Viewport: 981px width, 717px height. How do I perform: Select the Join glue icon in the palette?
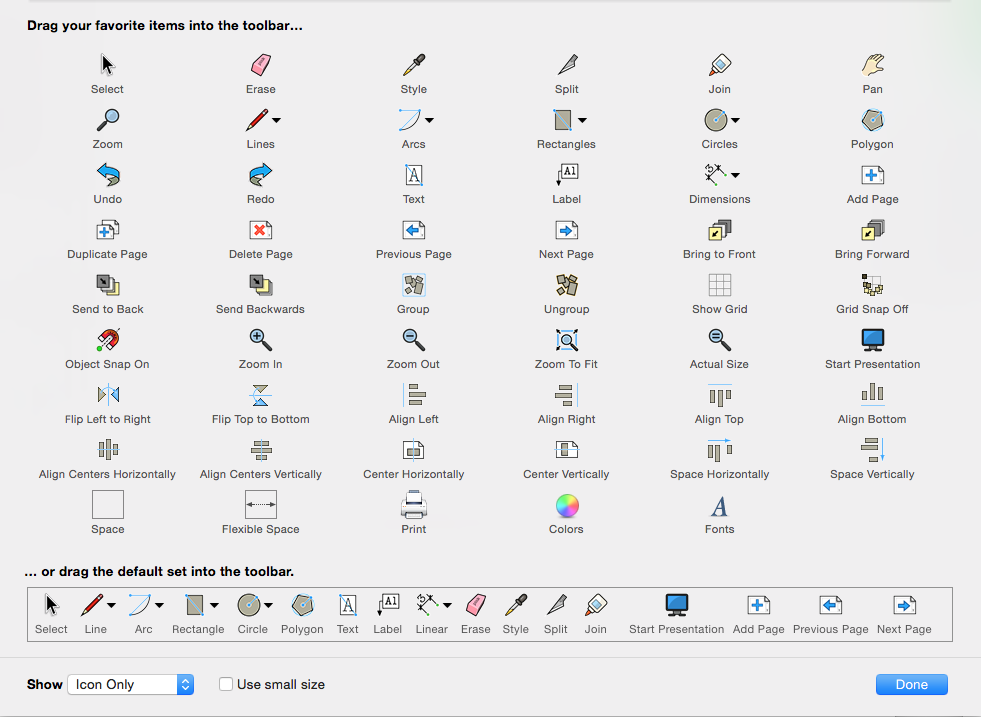[719, 66]
